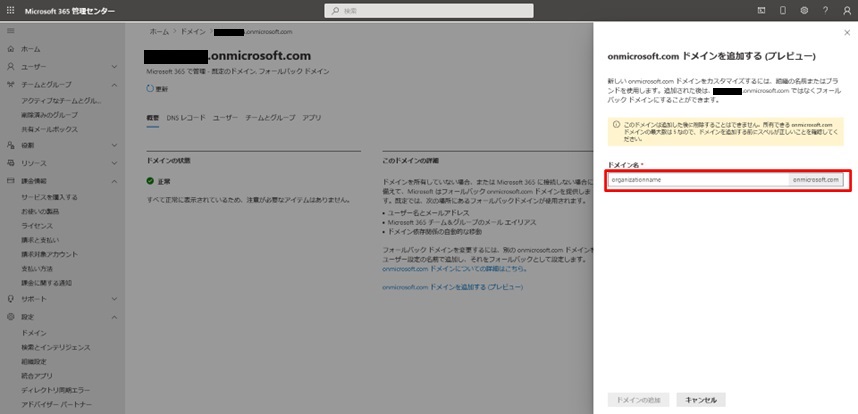
Task: Go to ドメイン in breadcrumb
Action: (x=193, y=32)
